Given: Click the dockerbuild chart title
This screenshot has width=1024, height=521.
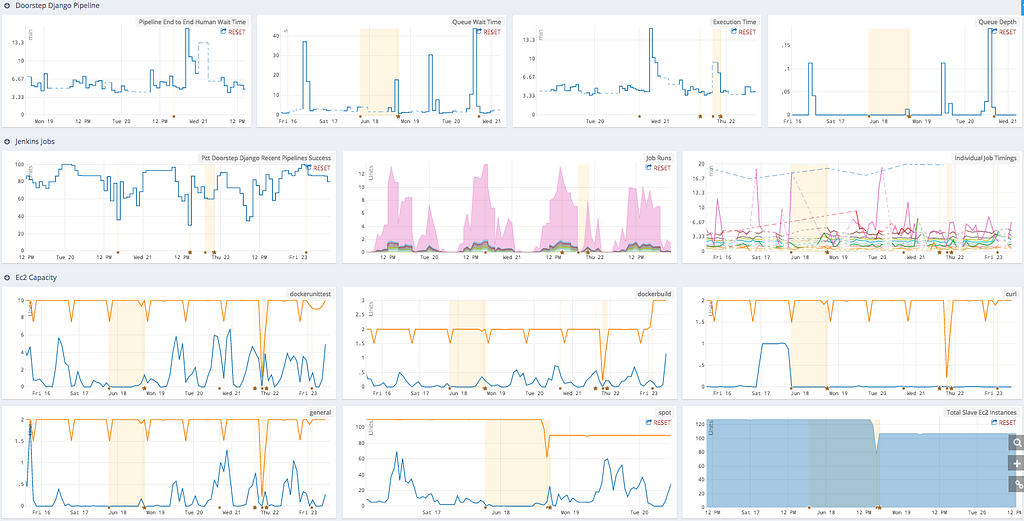Looking at the screenshot, I should [x=654, y=294].
